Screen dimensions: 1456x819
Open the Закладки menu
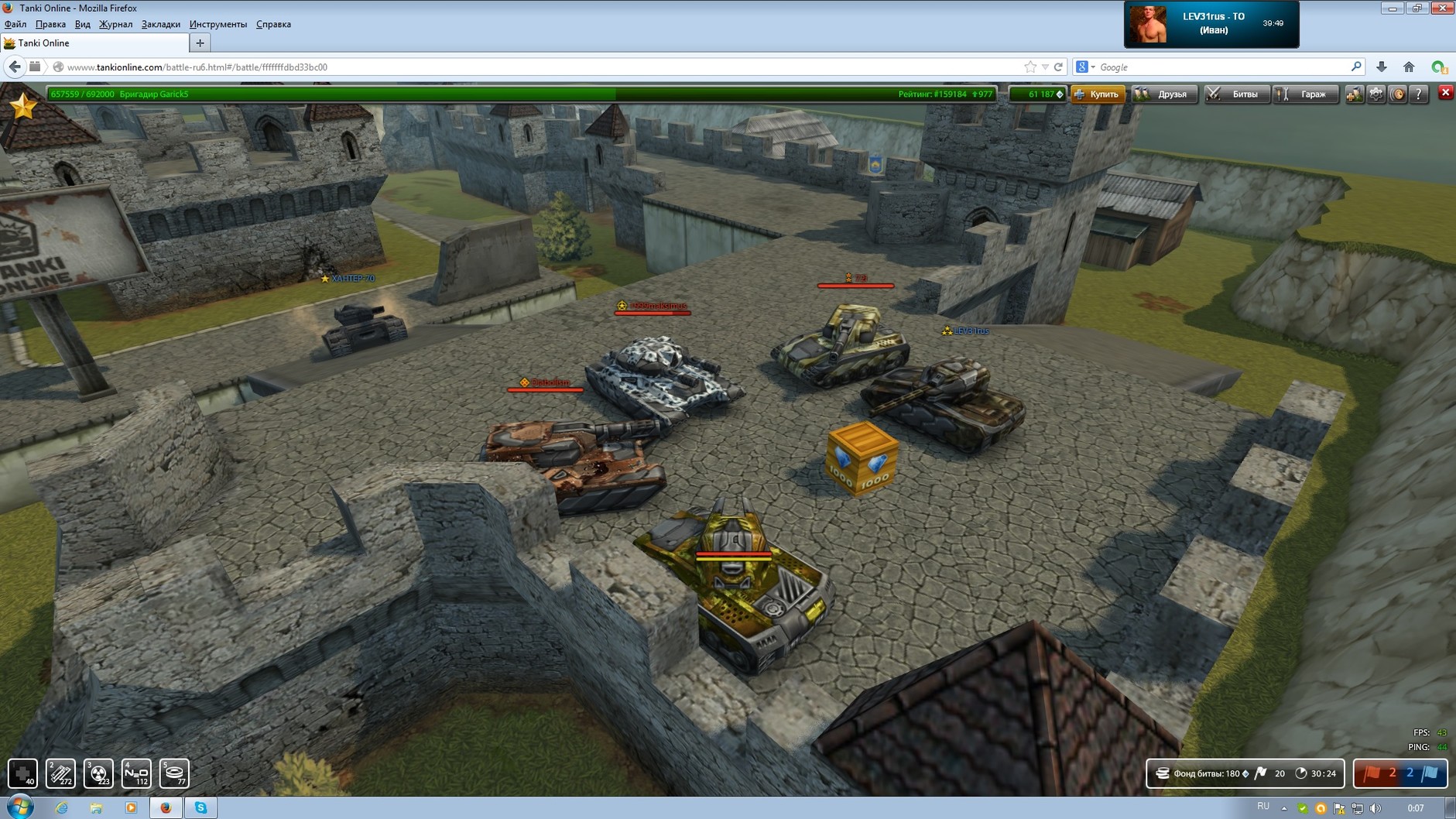pos(160,24)
